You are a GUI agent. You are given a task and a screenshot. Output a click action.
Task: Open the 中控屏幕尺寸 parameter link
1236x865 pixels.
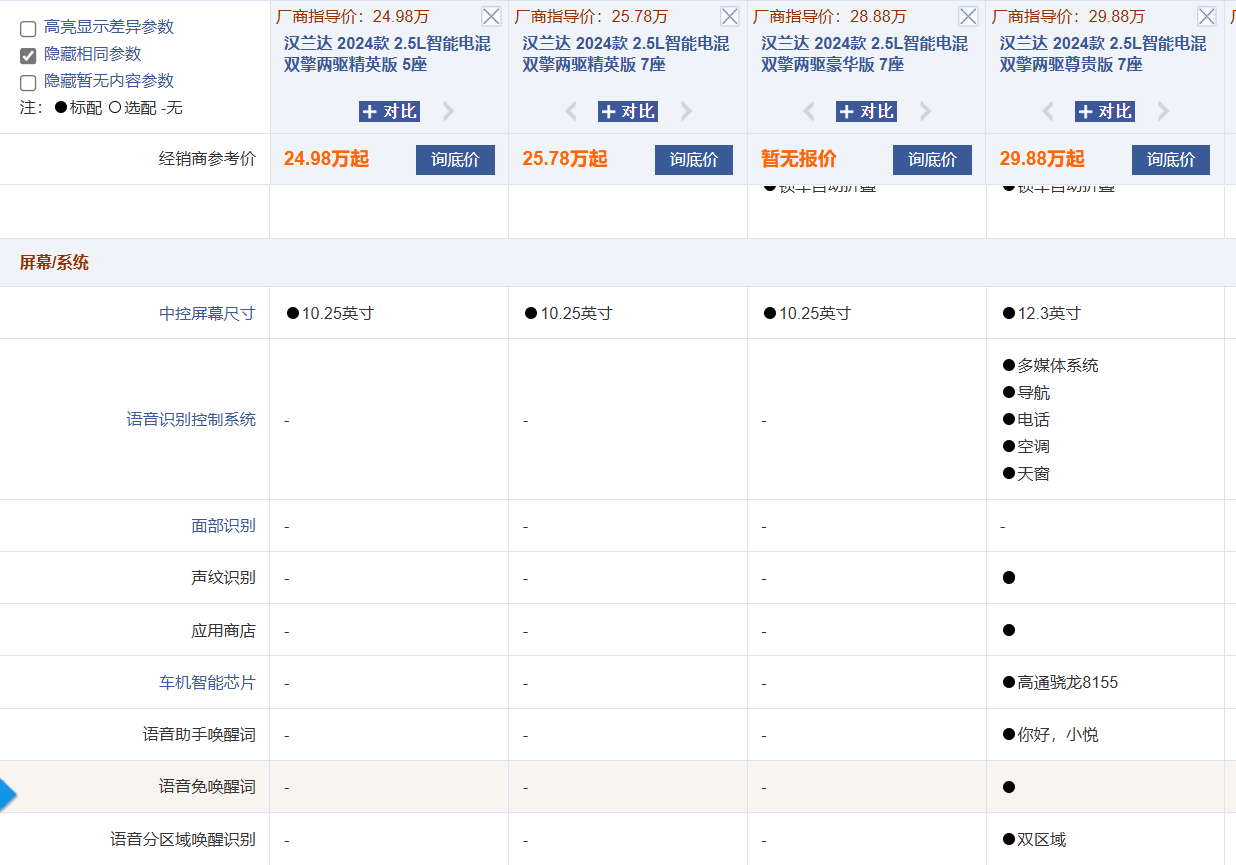tap(207, 313)
